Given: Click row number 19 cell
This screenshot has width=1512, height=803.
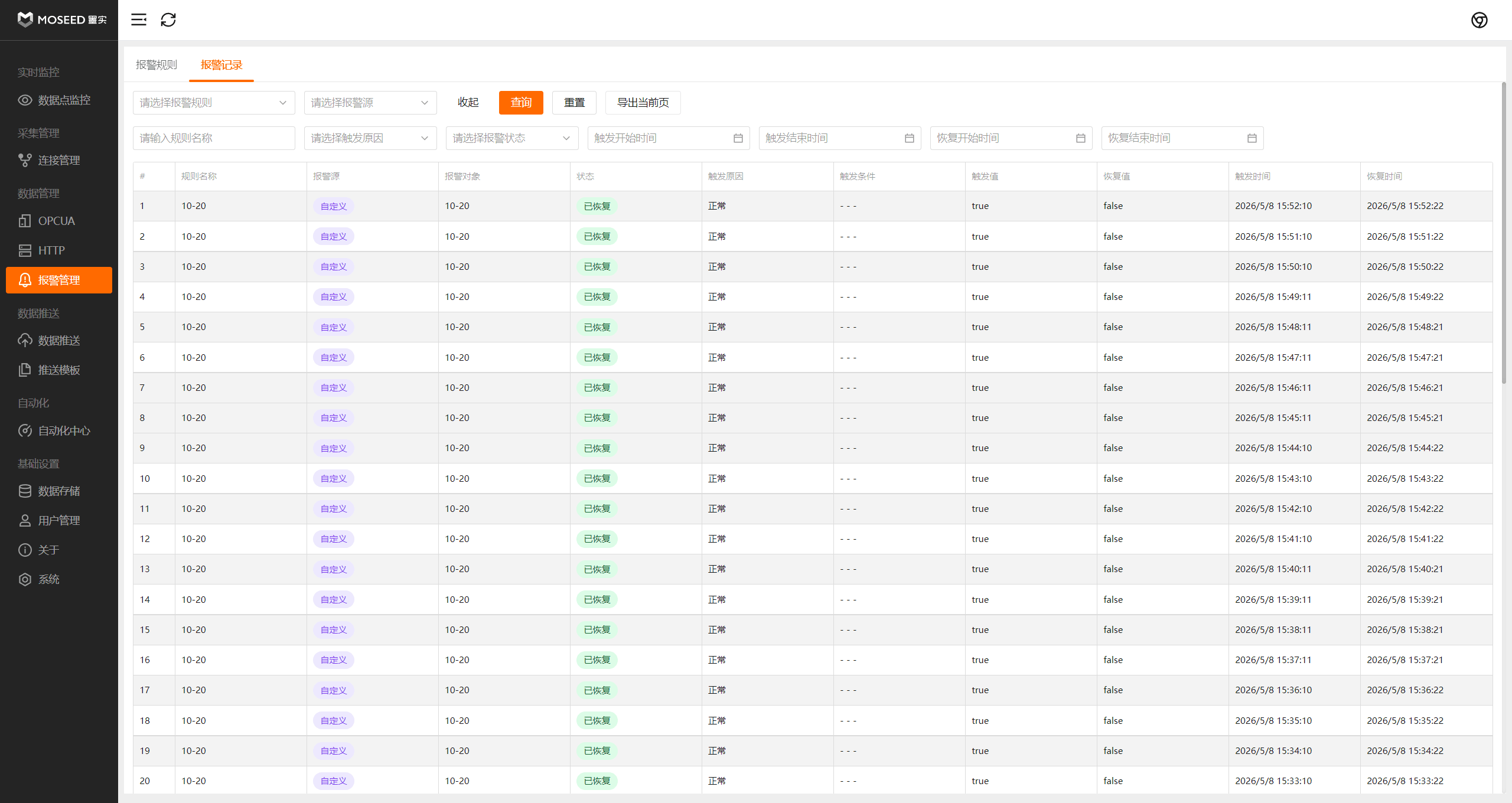Looking at the screenshot, I should tap(154, 751).
